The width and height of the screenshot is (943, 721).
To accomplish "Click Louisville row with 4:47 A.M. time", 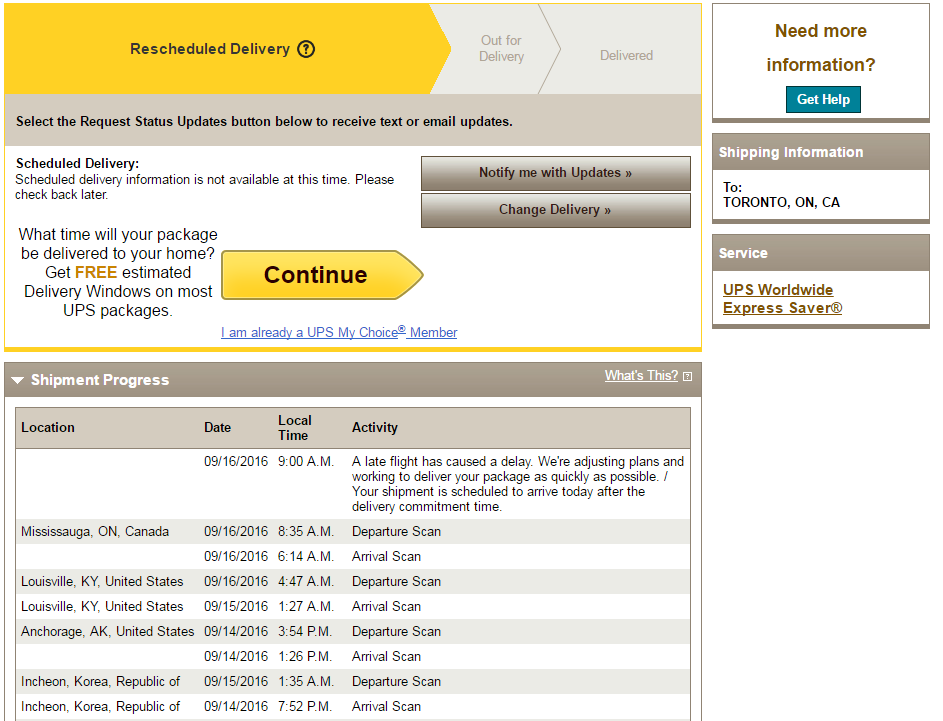I will 353,581.
